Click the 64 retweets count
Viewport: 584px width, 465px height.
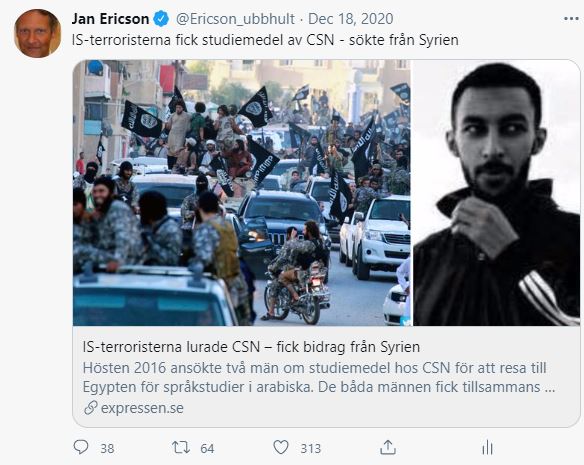click(207, 448)
